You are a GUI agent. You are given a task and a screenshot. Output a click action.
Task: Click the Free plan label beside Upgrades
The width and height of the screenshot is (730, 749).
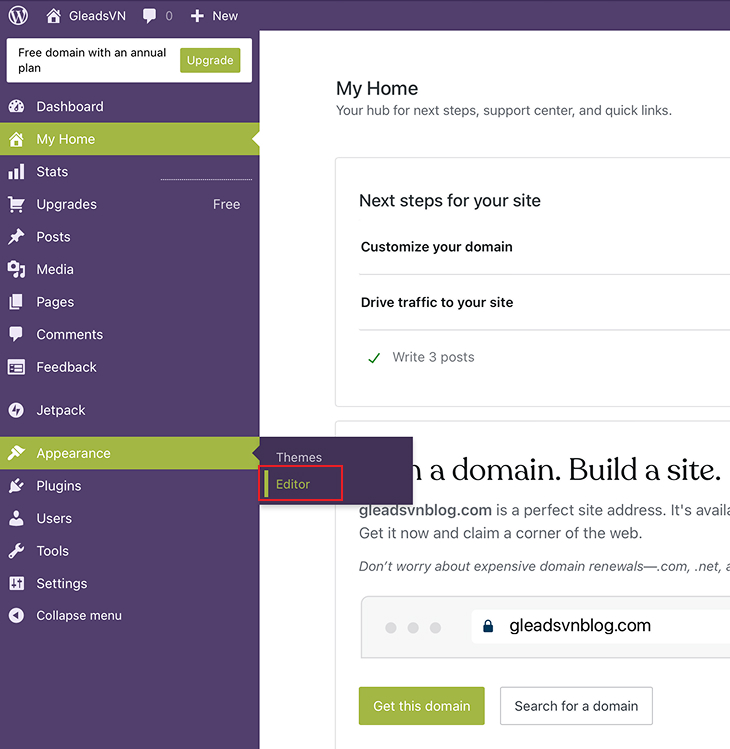[x=226, y=204]
